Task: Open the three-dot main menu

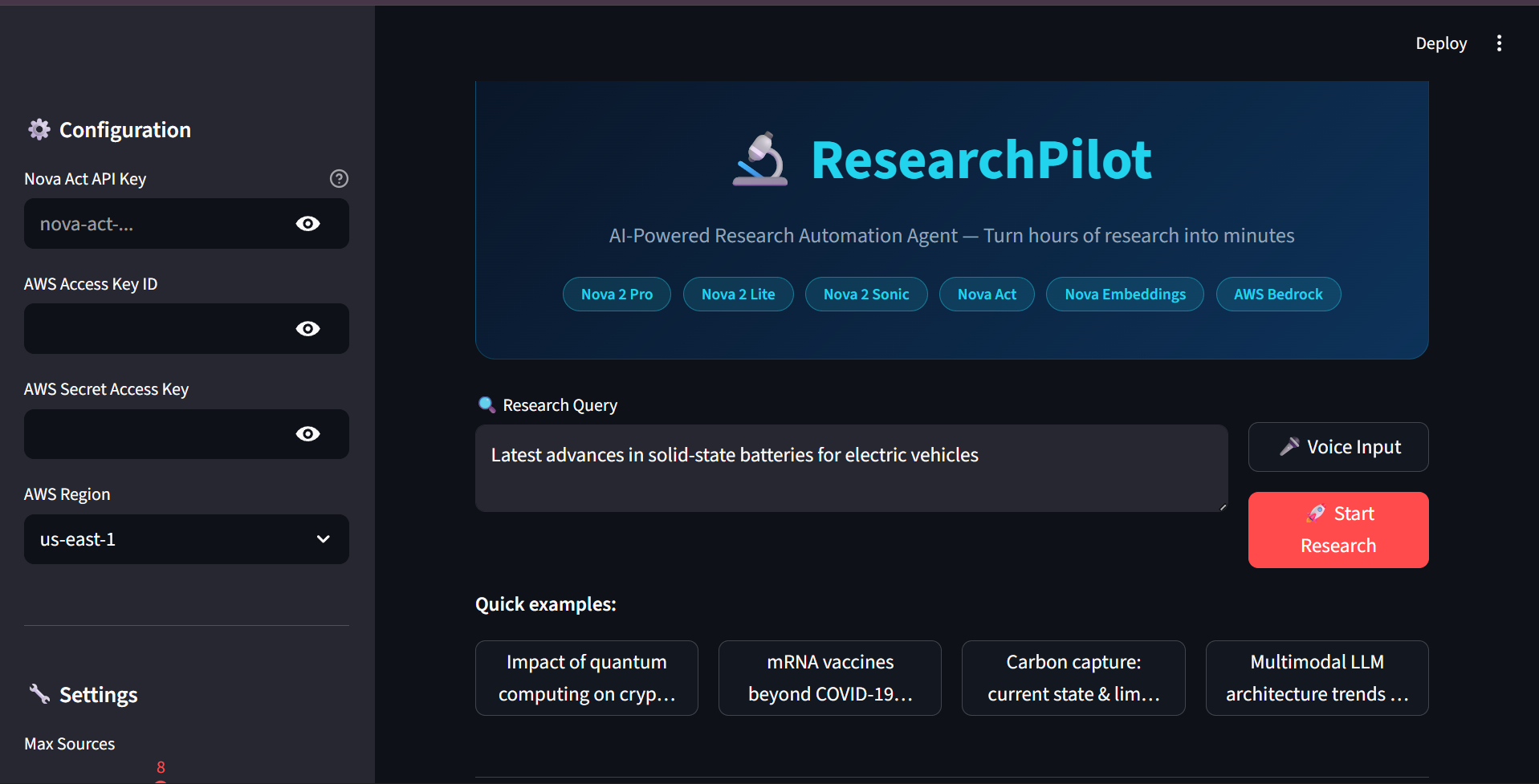Action: click(1499, 43)
